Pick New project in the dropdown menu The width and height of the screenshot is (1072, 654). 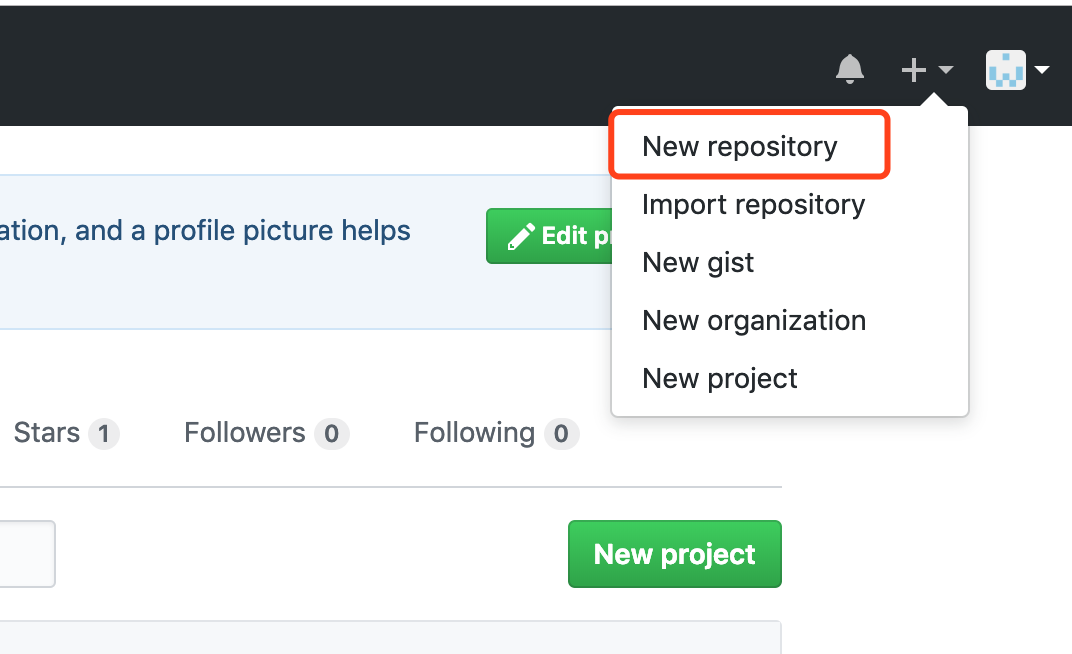pos(720,379)
